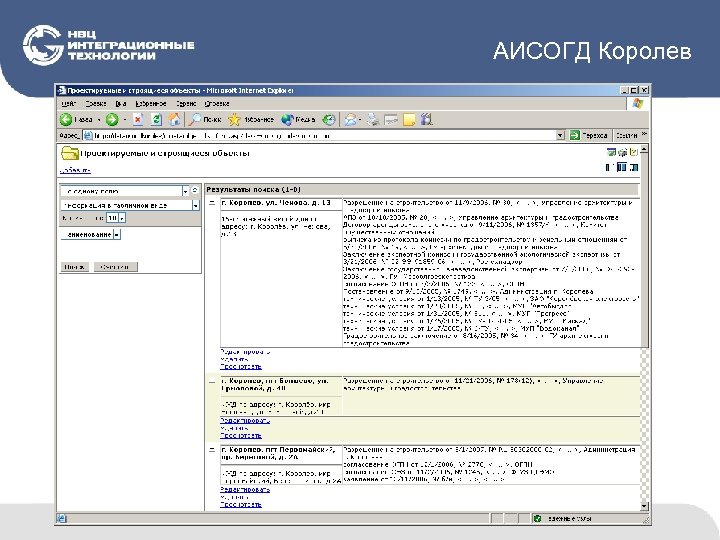Image resolution: width=720 pixels, height=540 pixels.
Task: Expand the Links toolbar chevron
Action: click(x=644, y=134)
